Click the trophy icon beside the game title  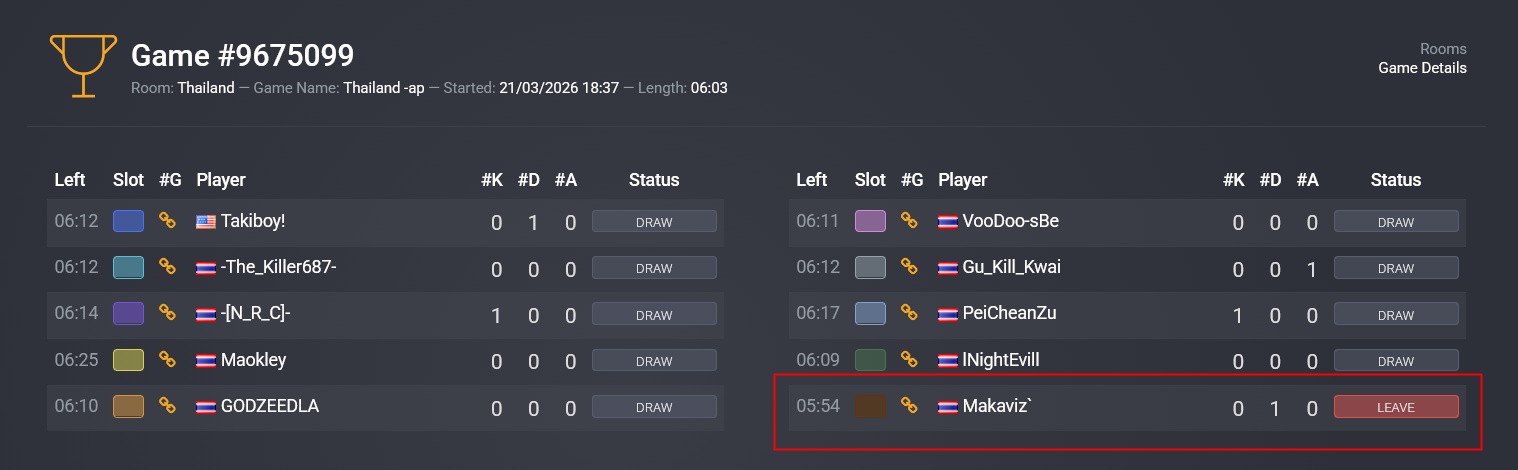(x=77, y=66)
